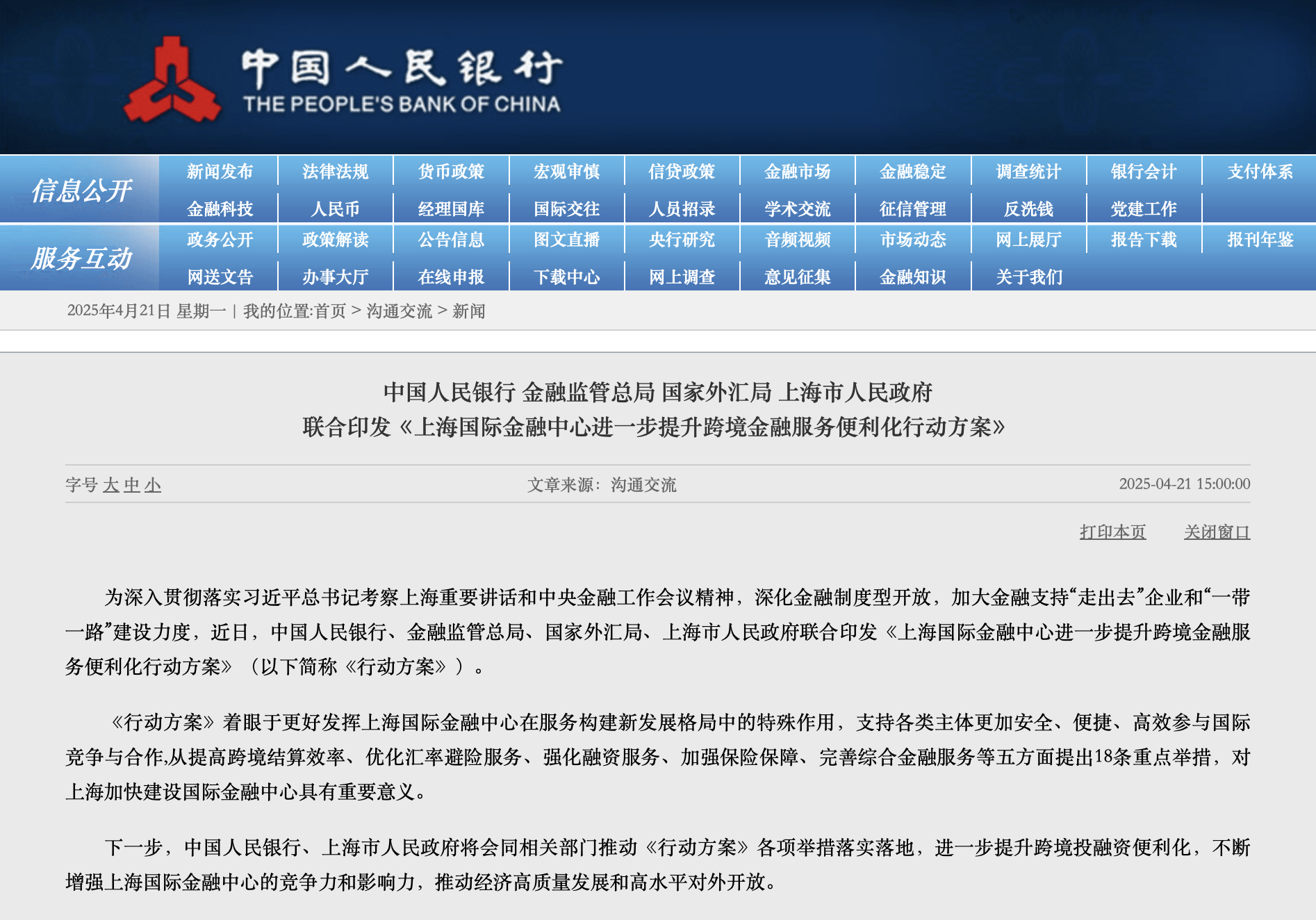1316x920 pixels.
Task: Go to 金融稳定 page
Action: point(912,172)
